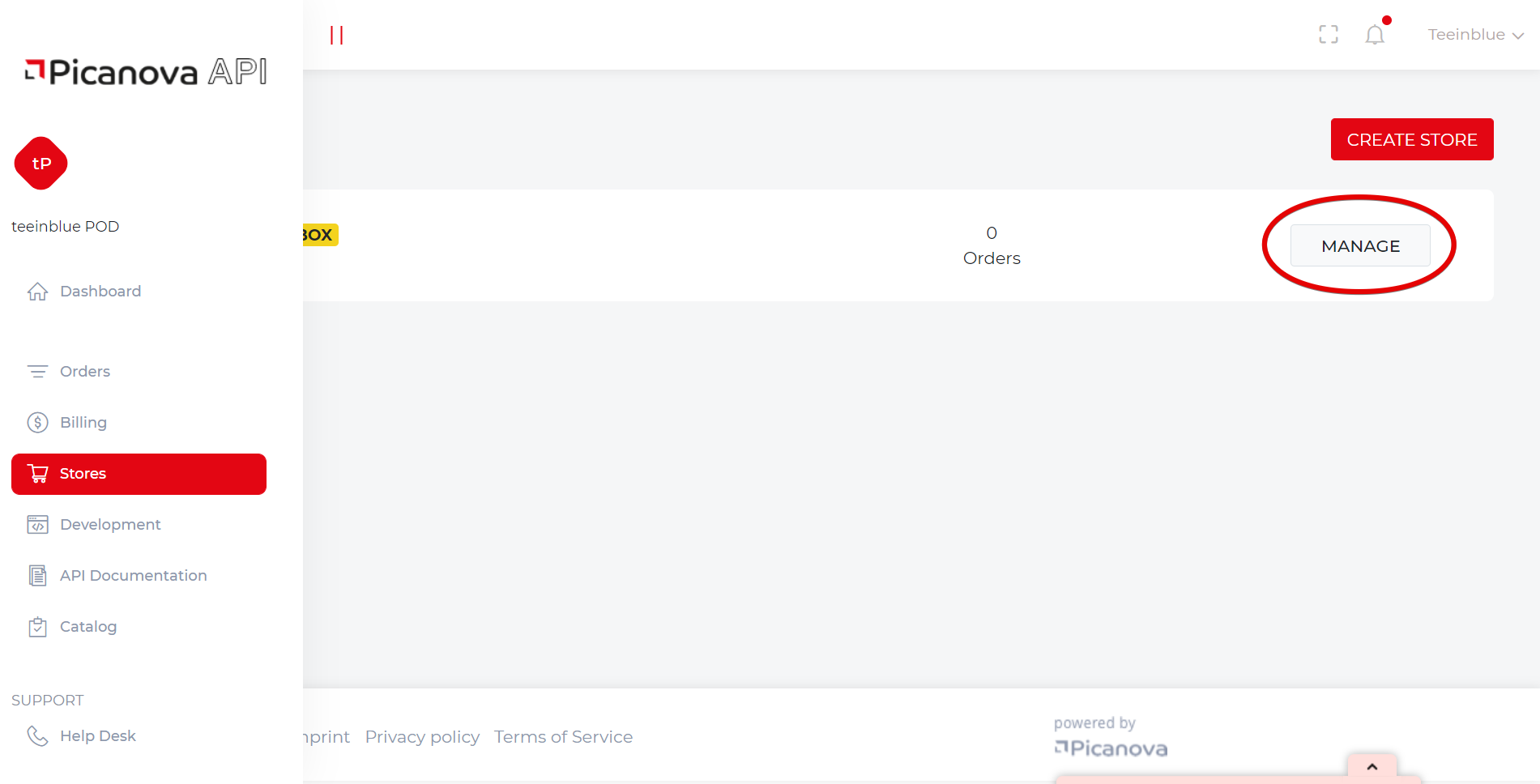The width and height of the screenshot is (1540, 784).
Task: Toggle the sidebar collapse bars icon
Action: pyautogui.click(x=336, y=35)
